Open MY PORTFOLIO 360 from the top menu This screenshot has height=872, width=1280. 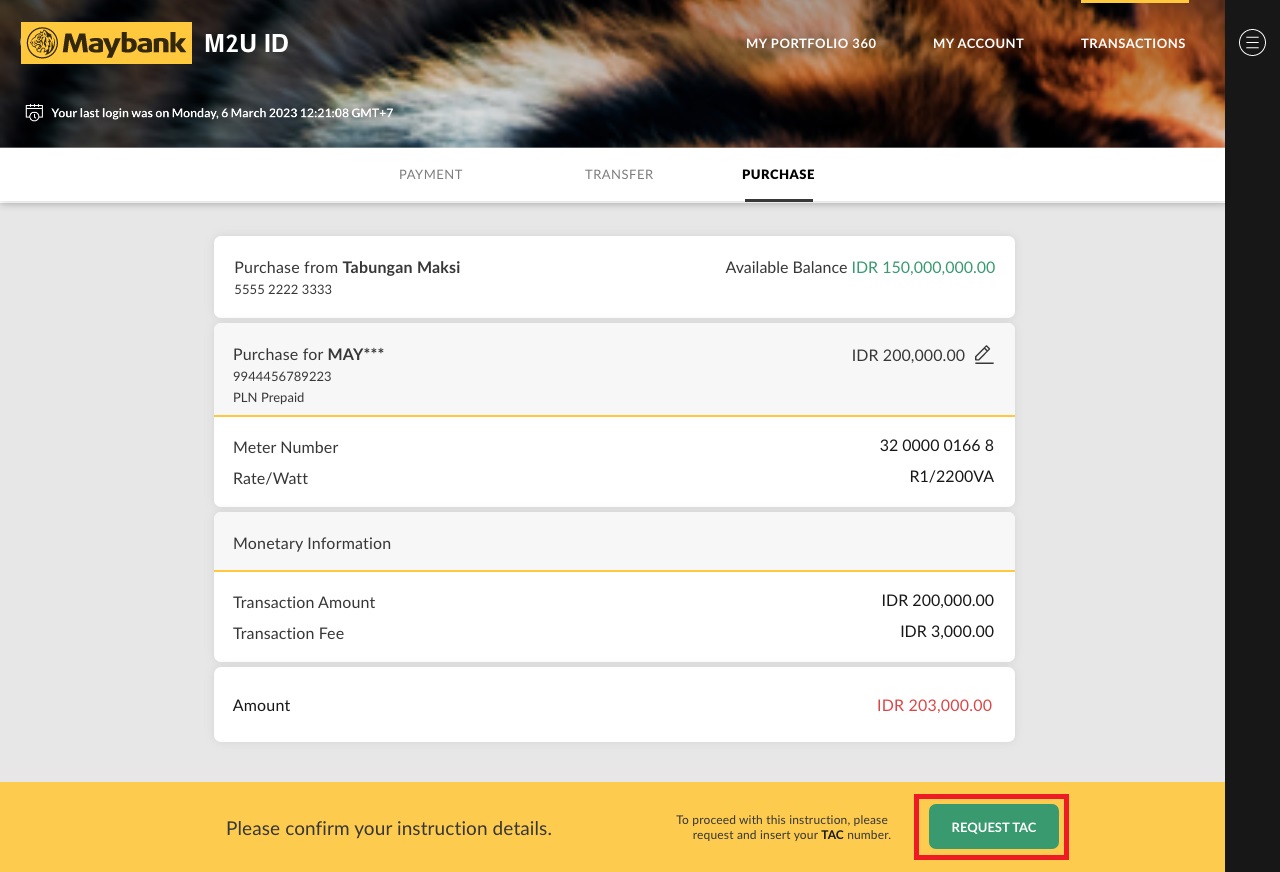(810, 43)
